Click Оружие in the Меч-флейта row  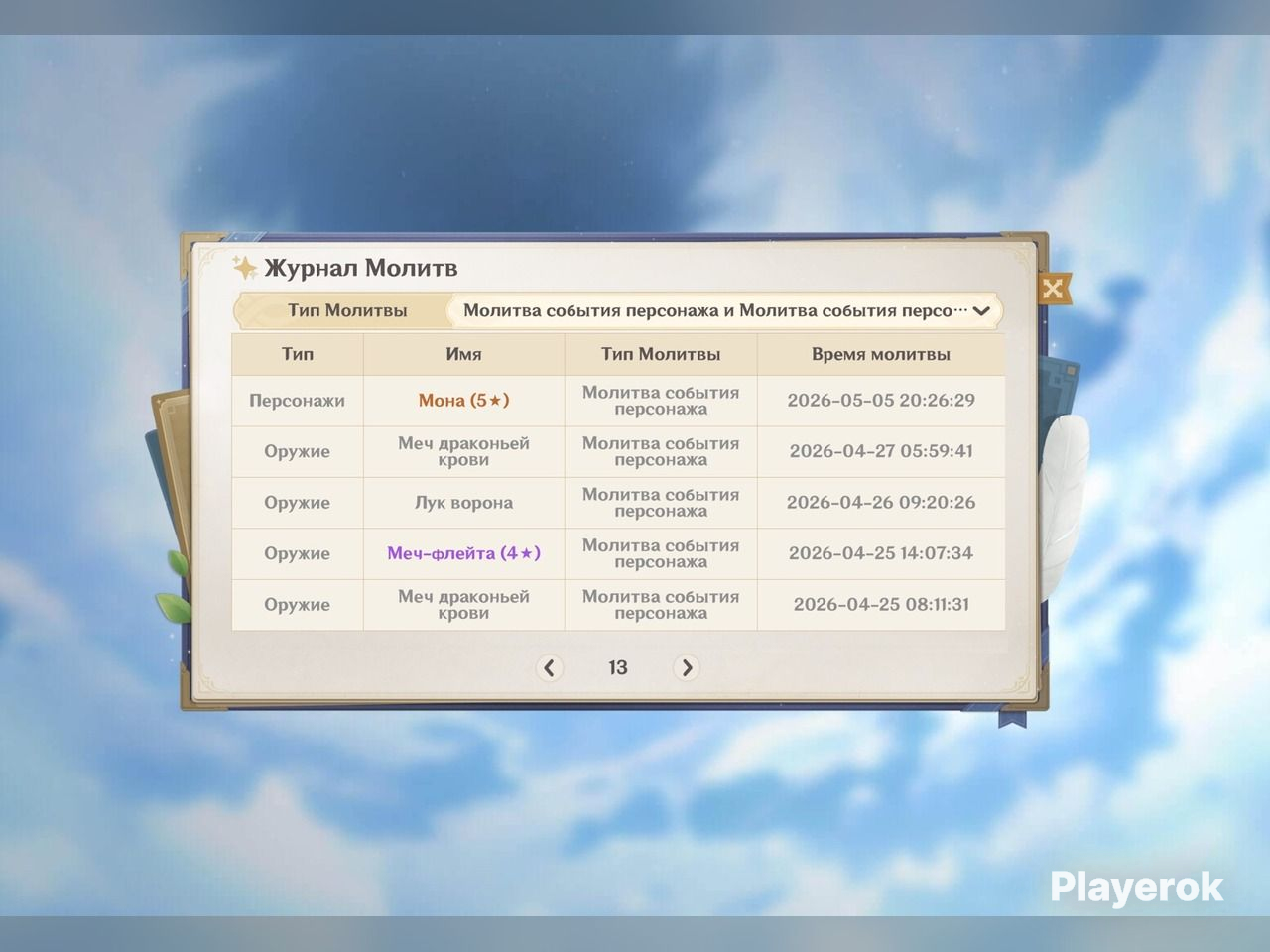click(298, 553)
